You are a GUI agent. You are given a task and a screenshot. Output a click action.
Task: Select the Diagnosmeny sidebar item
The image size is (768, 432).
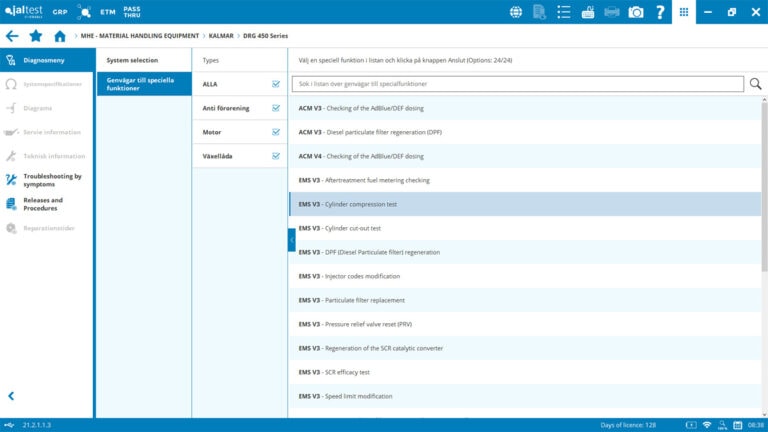coord(47,60)
